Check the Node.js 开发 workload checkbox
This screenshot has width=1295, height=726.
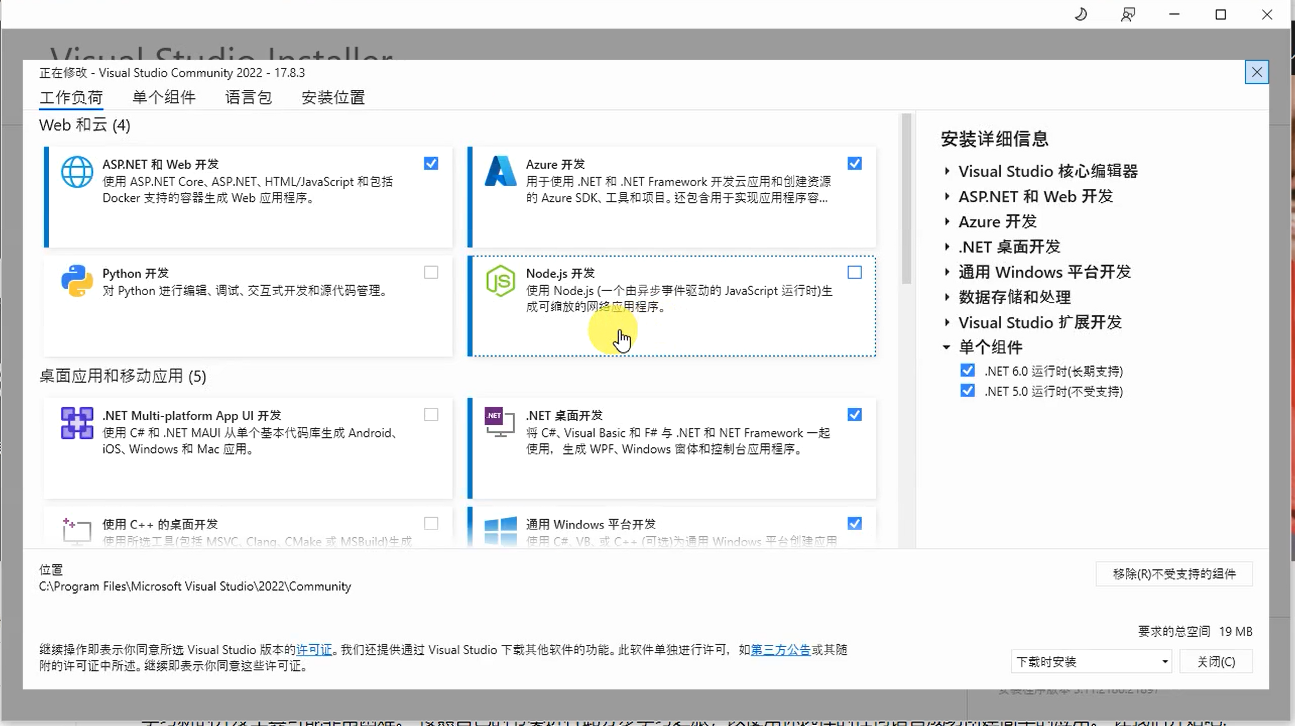point(855,272)
